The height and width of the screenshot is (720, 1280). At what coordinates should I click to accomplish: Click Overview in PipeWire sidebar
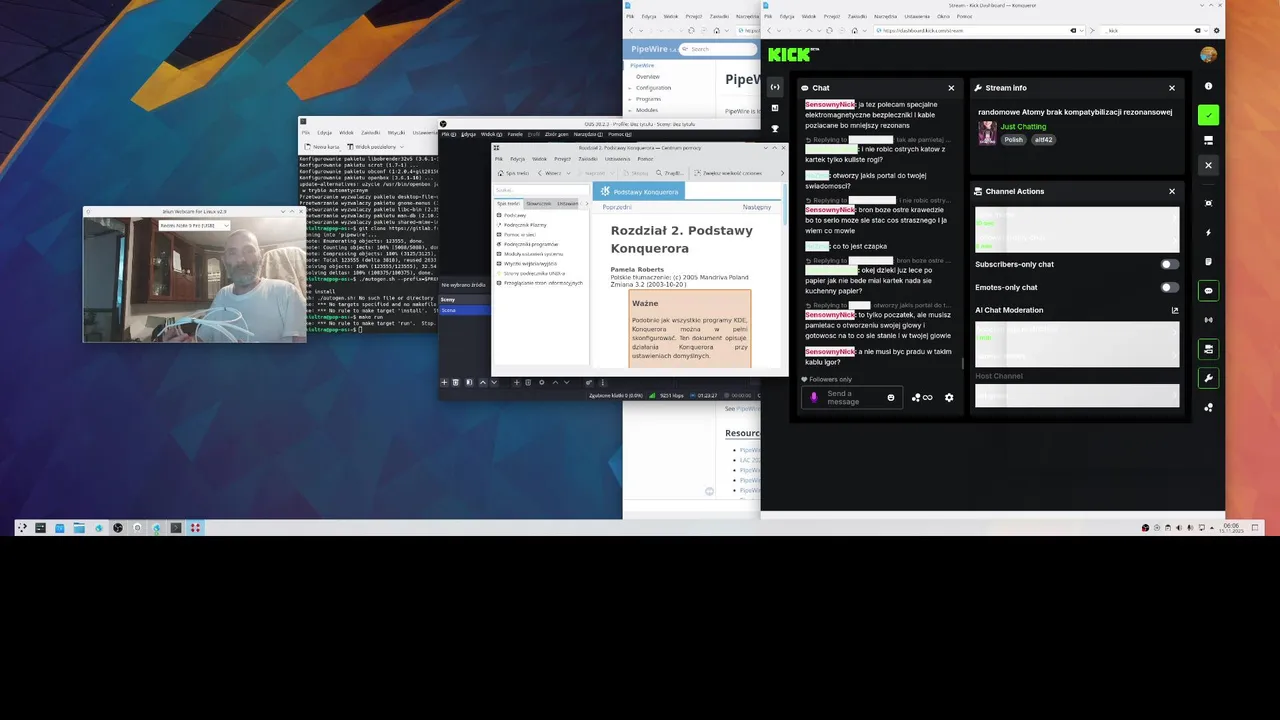647,77
